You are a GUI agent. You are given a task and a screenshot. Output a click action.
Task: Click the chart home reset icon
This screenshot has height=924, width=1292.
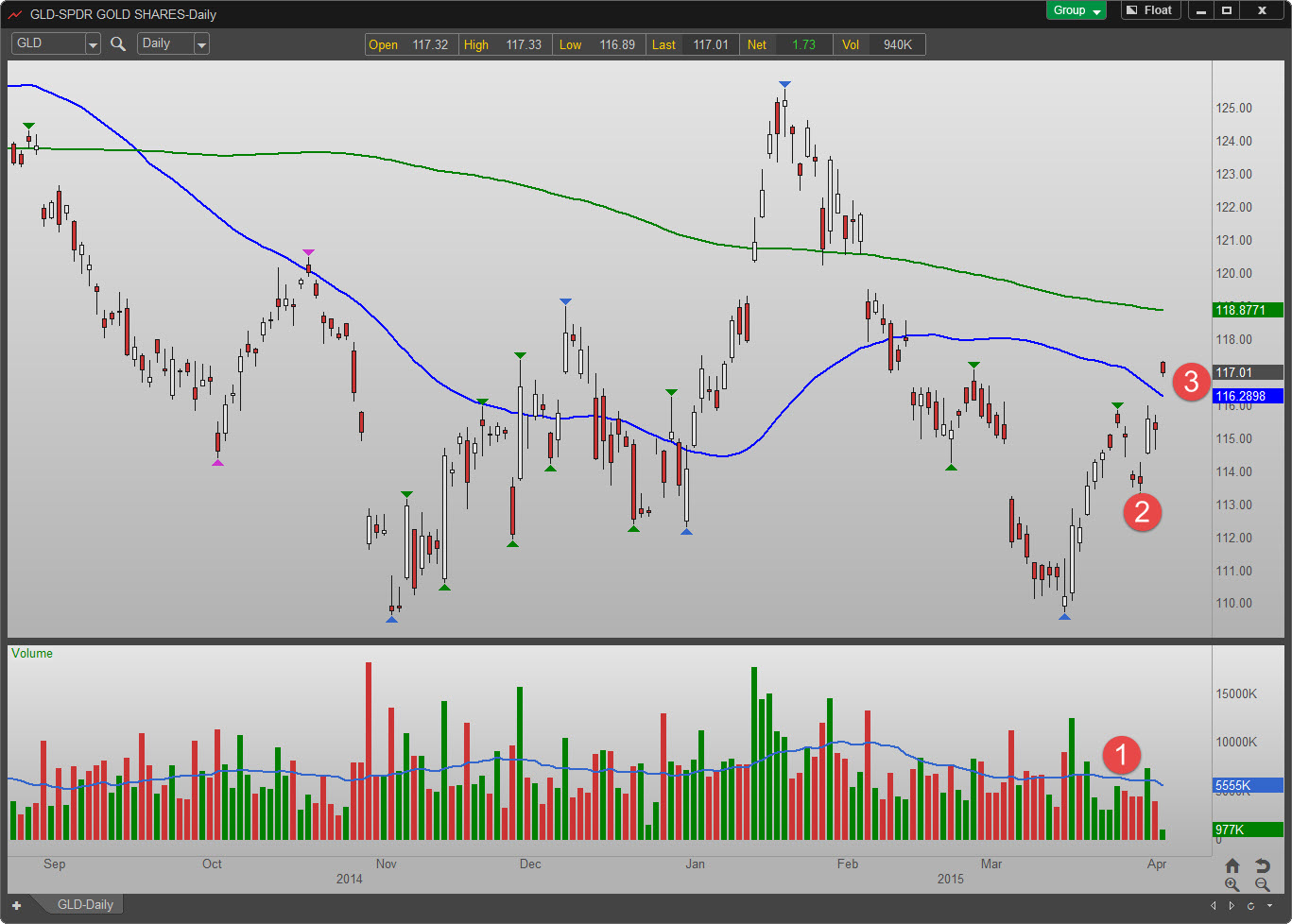[1232, 865]
